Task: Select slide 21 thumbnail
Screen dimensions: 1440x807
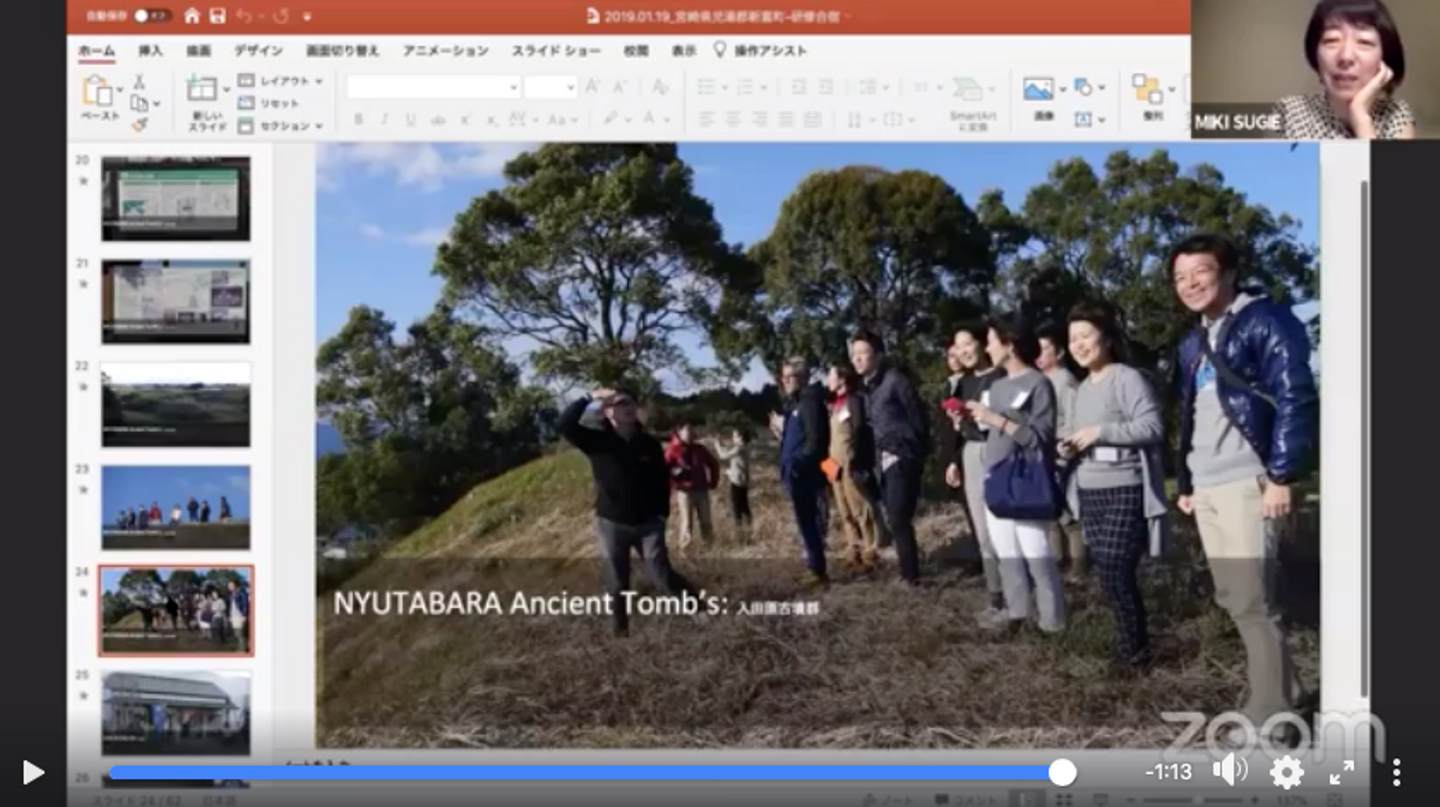Action: 176,301
